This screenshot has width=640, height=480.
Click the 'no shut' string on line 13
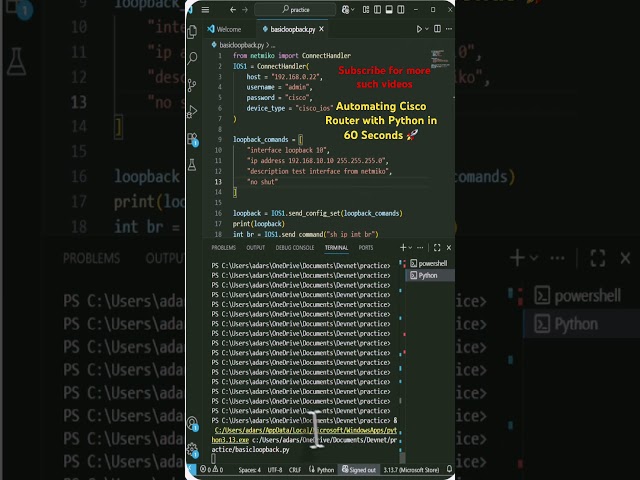[262, 182]
